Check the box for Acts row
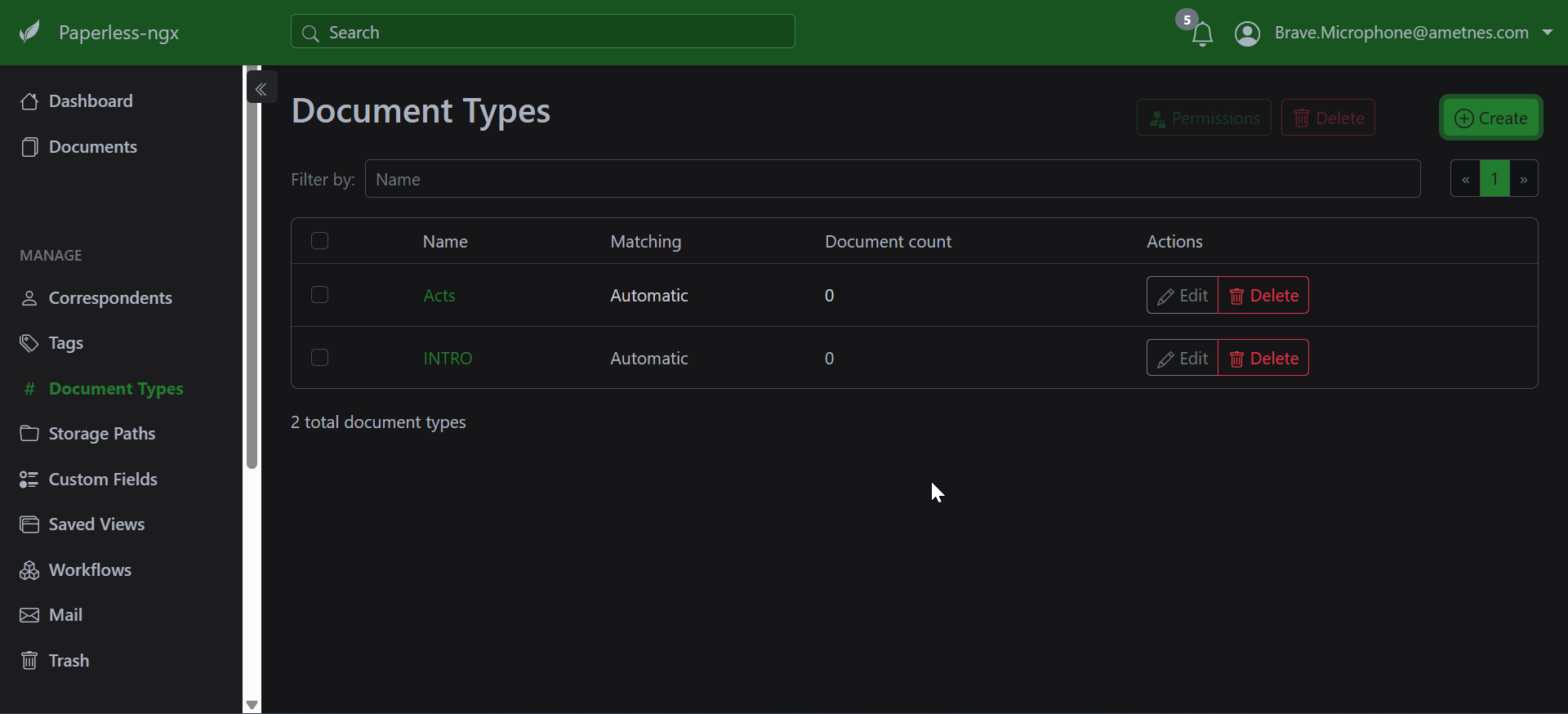 pyautogui.click(x=320, y=295)
